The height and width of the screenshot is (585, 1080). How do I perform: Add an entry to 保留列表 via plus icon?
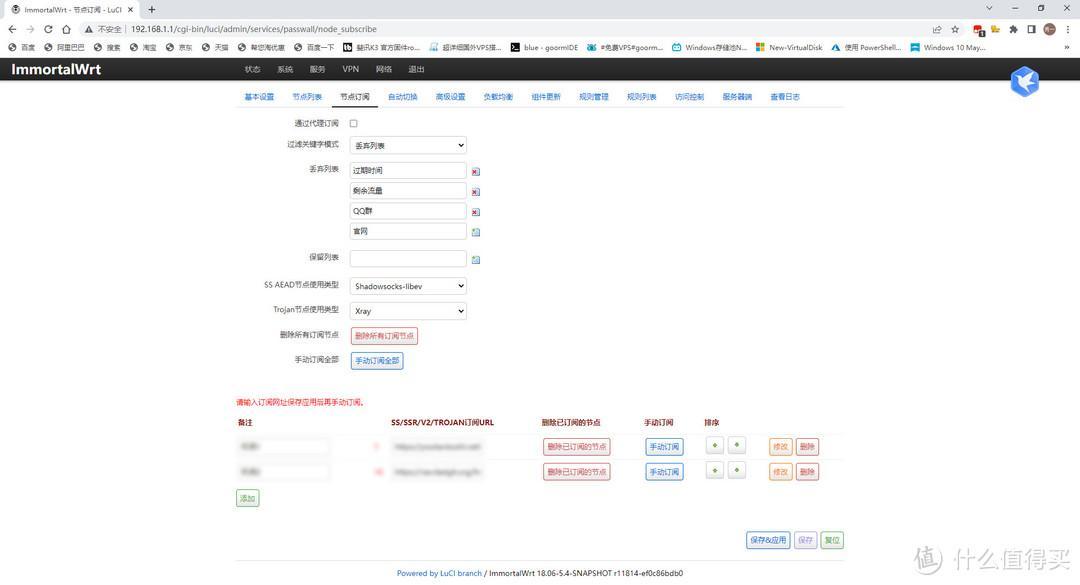tap(475, 258)
